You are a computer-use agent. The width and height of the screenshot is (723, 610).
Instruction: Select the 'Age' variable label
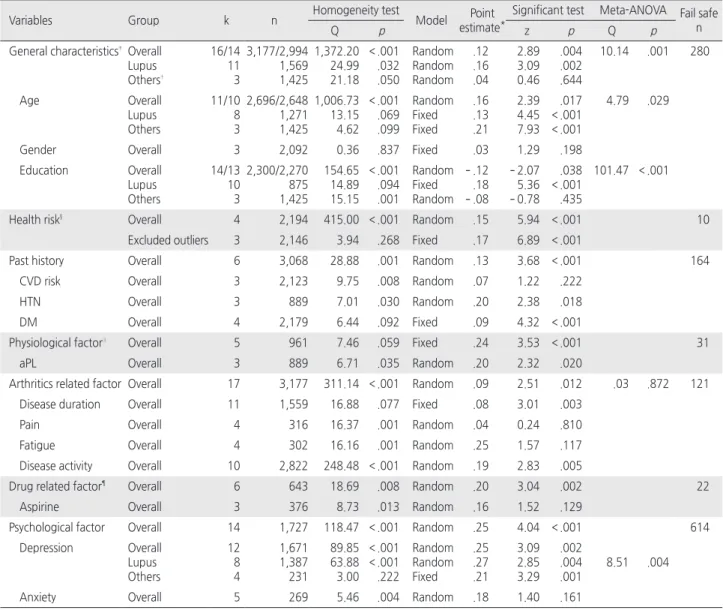(29, 101)
